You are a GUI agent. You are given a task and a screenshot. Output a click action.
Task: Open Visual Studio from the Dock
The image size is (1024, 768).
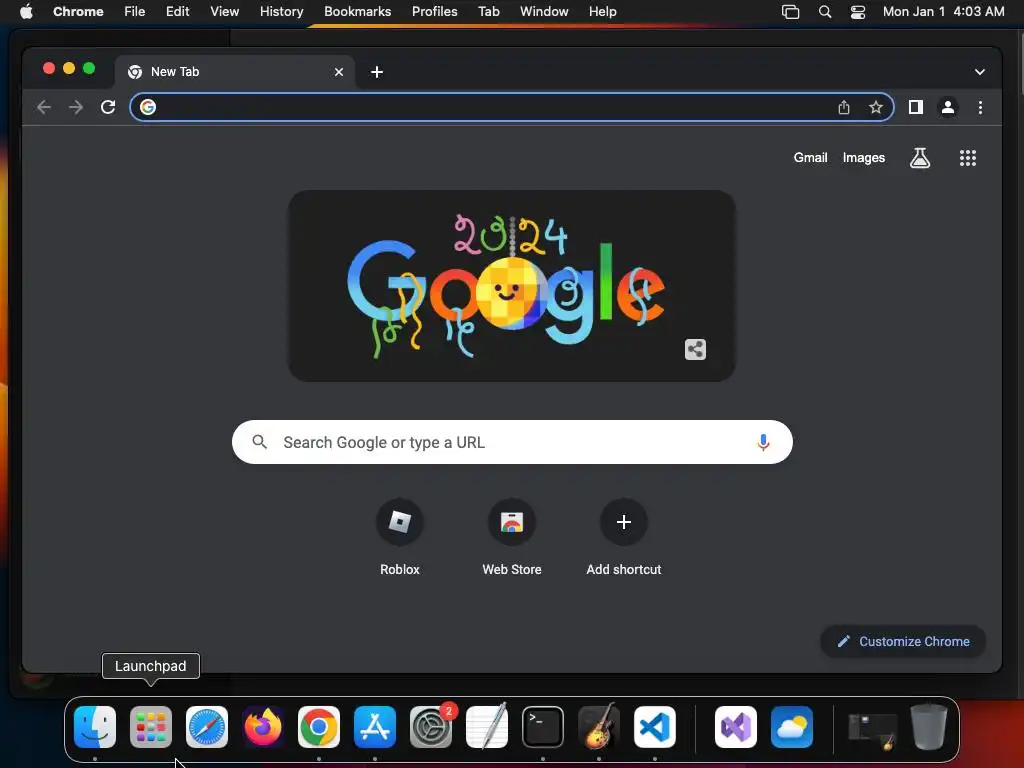coord(736,727)
